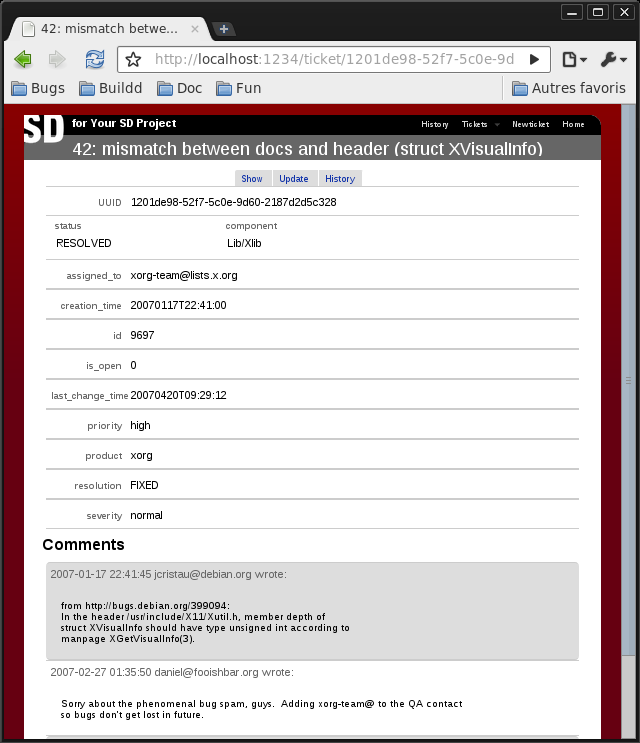Click the last change time 20070420T09:29:12
The image size is (640, 743).
[x=178, y=395]
